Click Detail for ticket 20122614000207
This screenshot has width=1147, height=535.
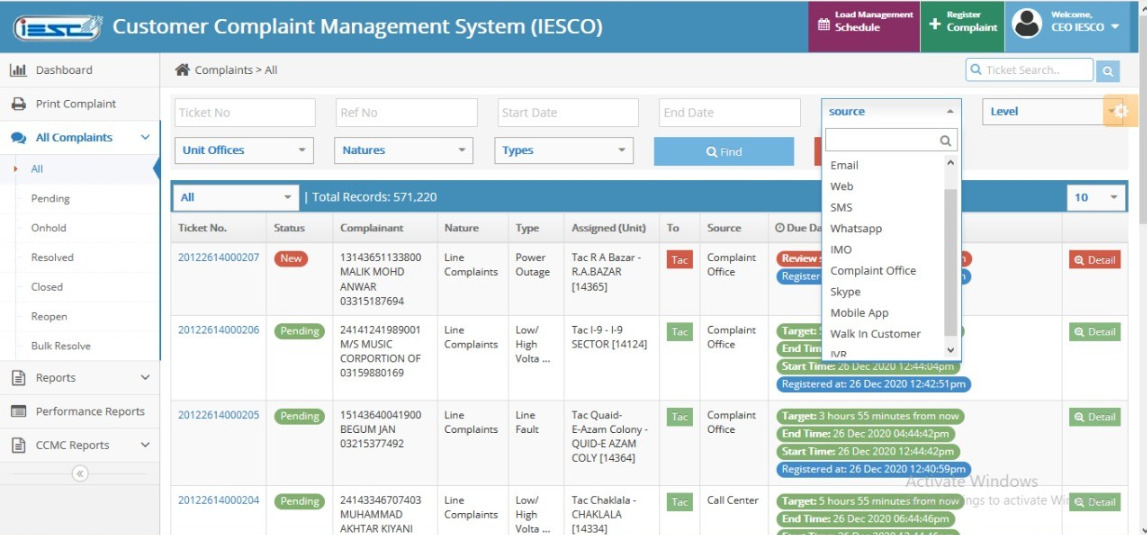pyautogui.click(x=1094, y=260)
